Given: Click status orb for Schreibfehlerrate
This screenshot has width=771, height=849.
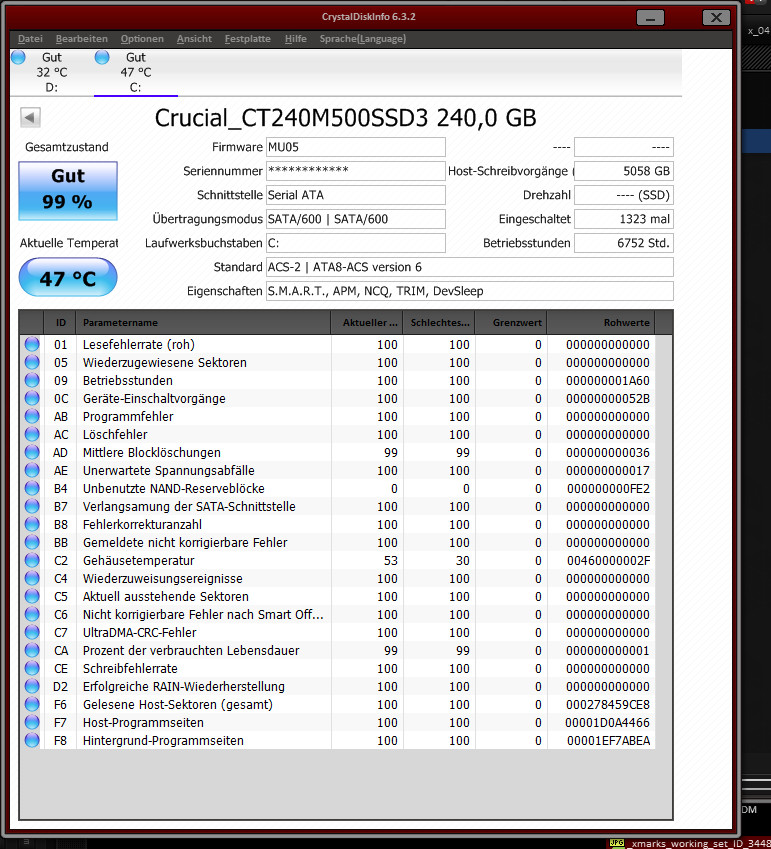Looking at the screenshot, I should click(x=32, y=668).
